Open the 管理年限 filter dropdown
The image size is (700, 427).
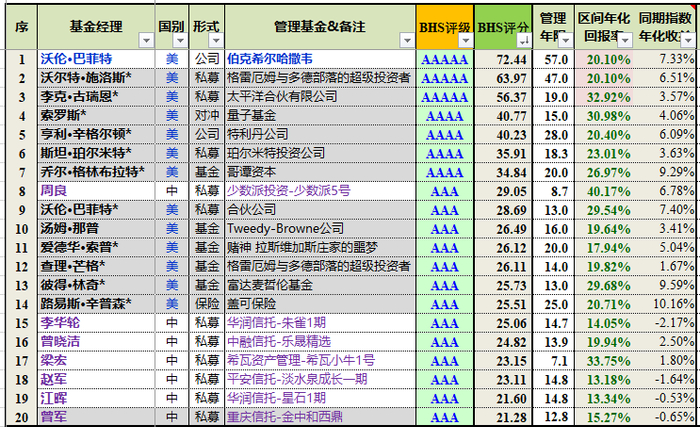point(566,41)
